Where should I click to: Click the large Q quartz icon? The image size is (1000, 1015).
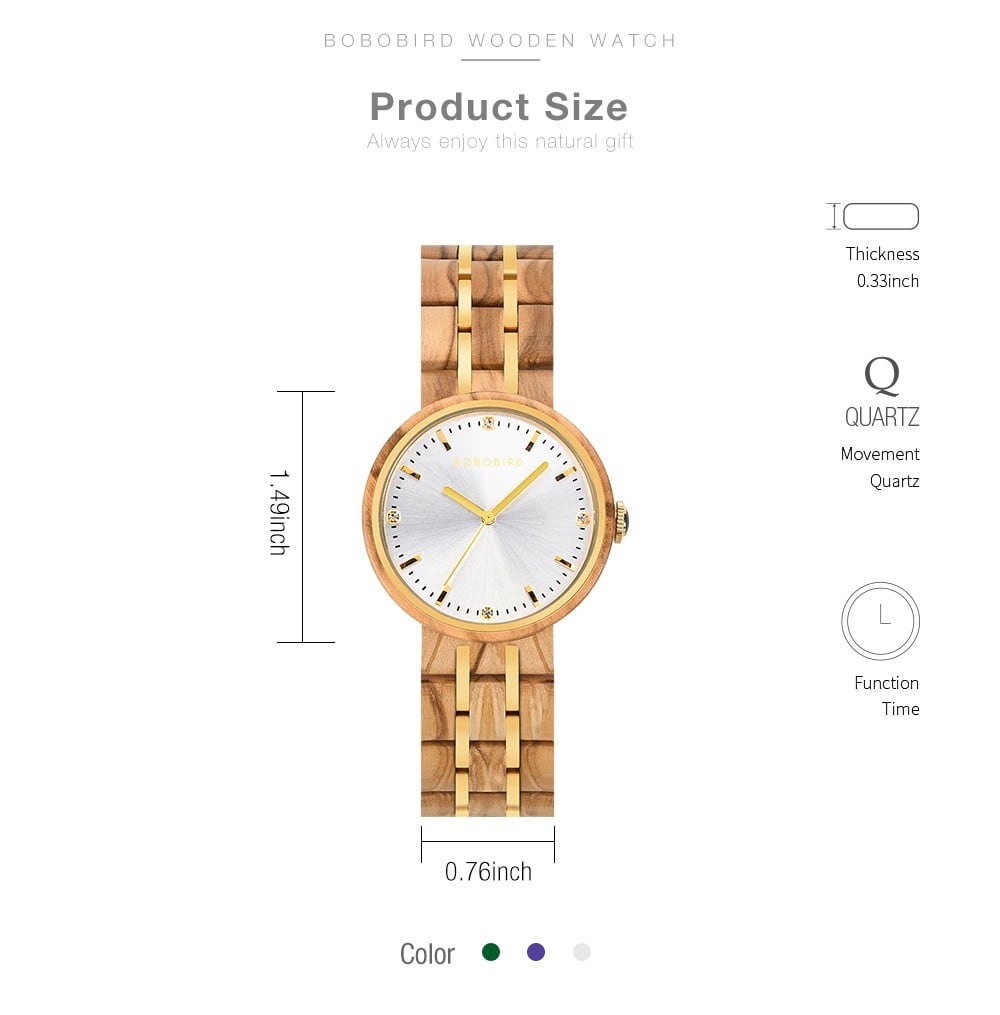pos(882,375)
